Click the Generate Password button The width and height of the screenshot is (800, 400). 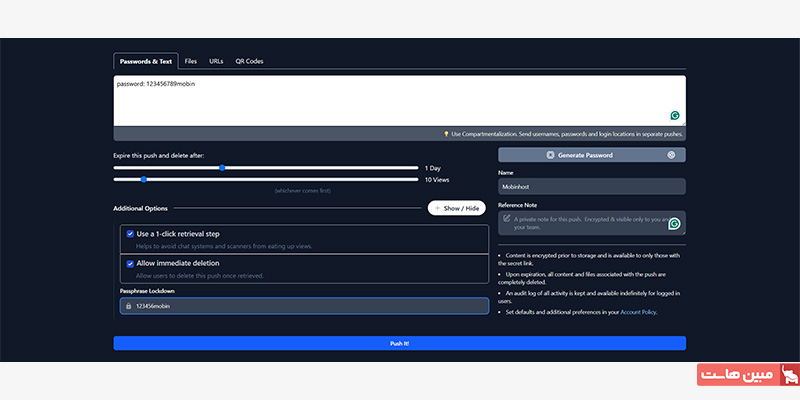(x=585, y=155)
